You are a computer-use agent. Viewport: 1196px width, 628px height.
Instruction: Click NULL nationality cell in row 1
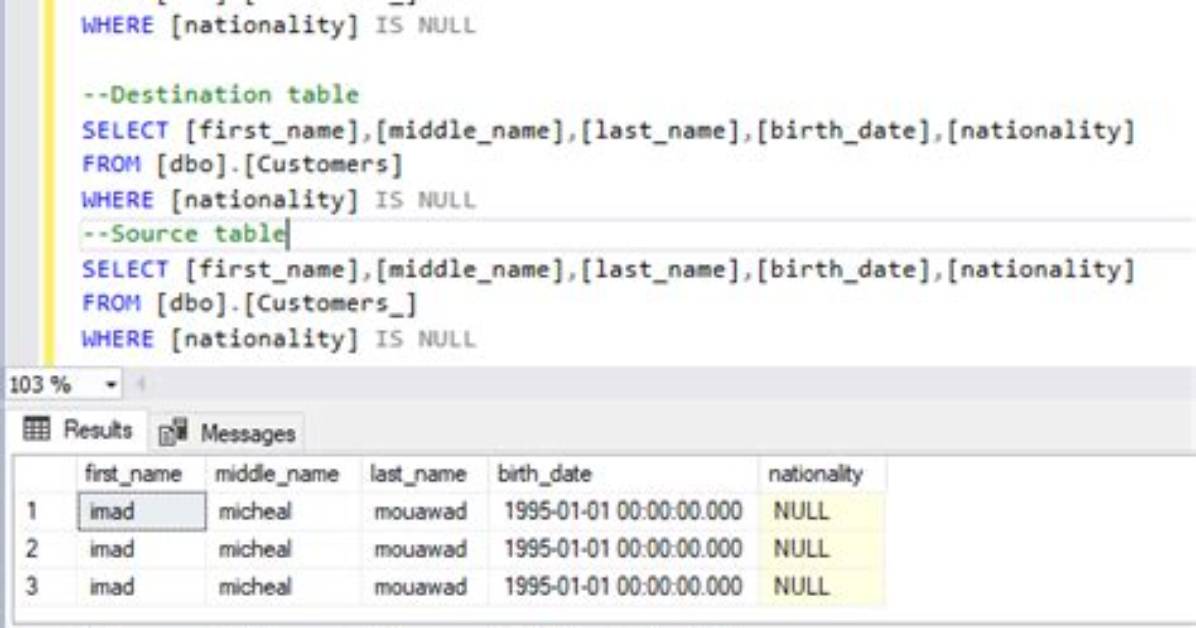[x=822, y=510]
